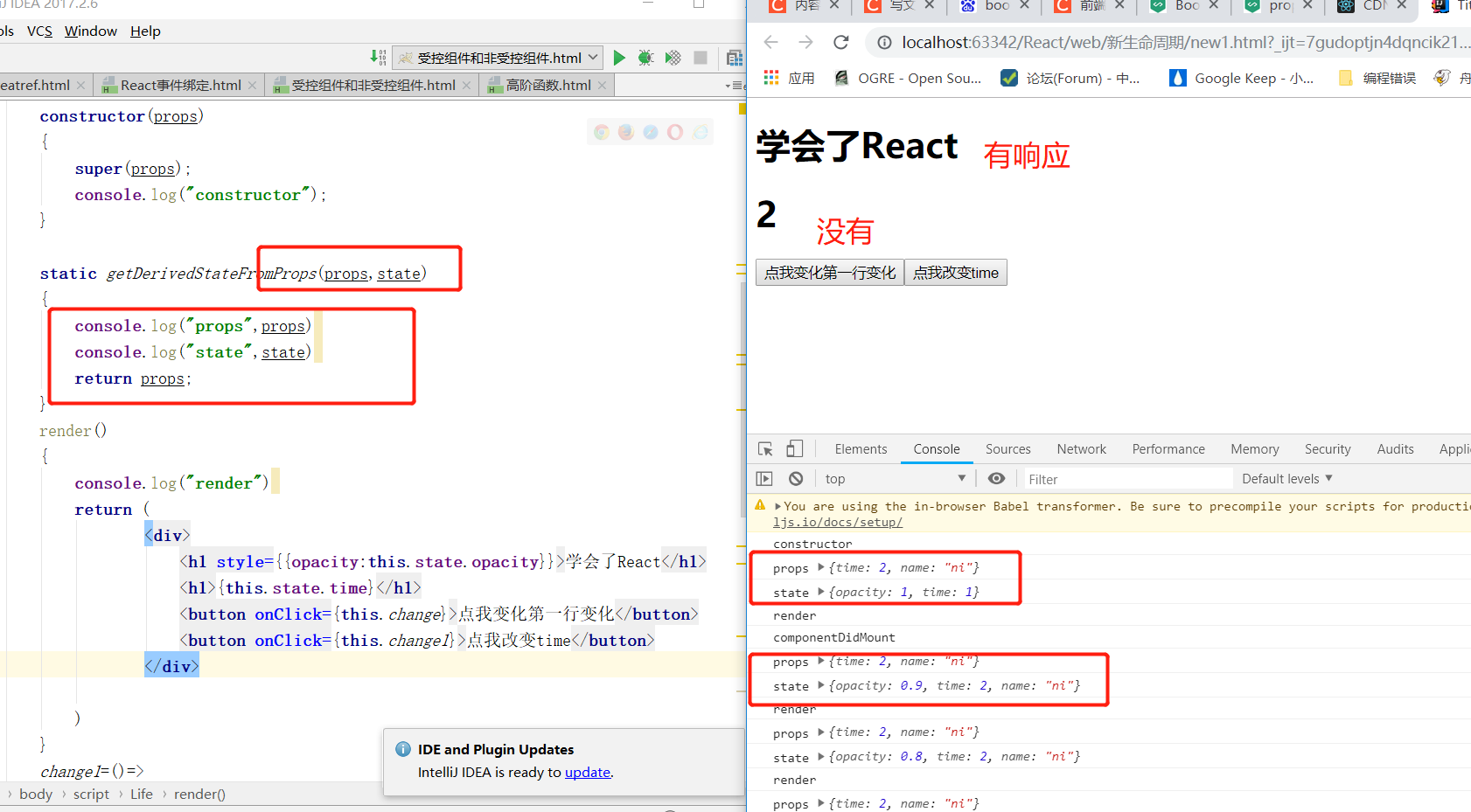Reload the localhost page

841,42
